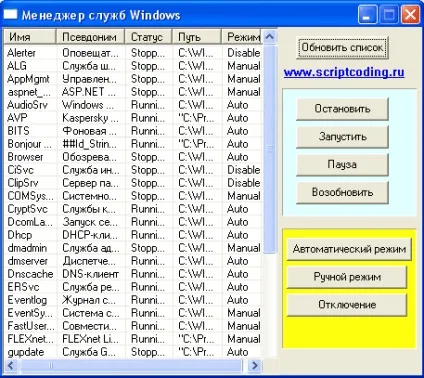This screenshot has height=378, width=424.
Task: Select the Eventlog service row
Action: pos(133,300)
